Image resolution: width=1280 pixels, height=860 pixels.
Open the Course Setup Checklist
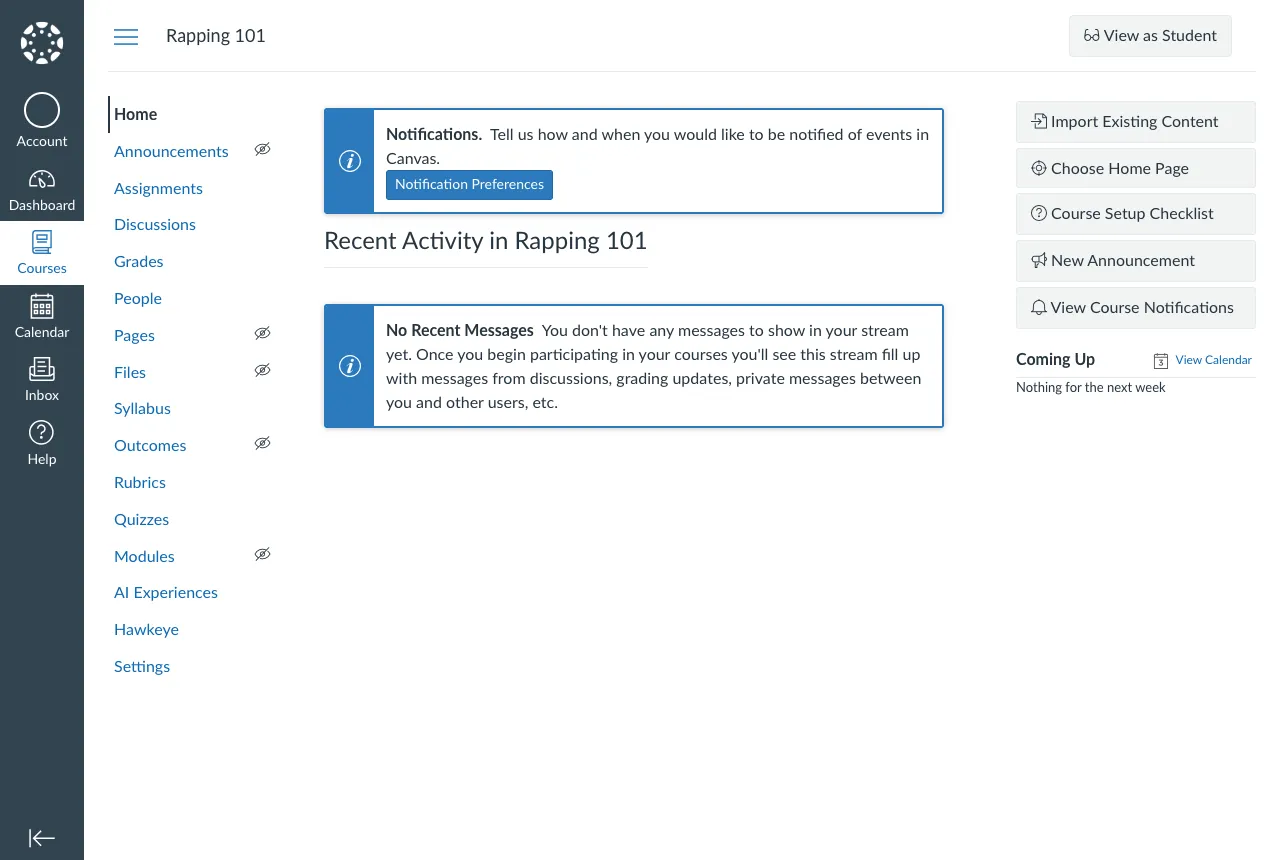(1136, 214)
